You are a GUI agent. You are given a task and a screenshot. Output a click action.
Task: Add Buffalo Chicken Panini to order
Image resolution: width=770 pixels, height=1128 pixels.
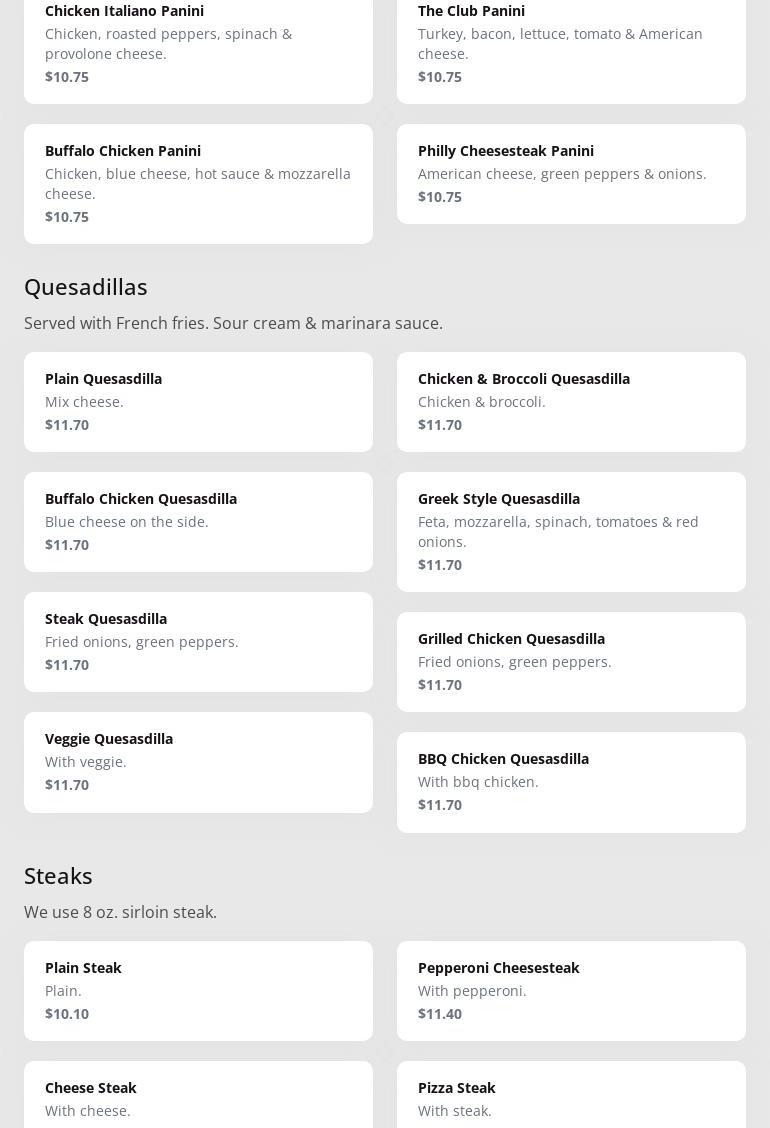pos(198,183)
